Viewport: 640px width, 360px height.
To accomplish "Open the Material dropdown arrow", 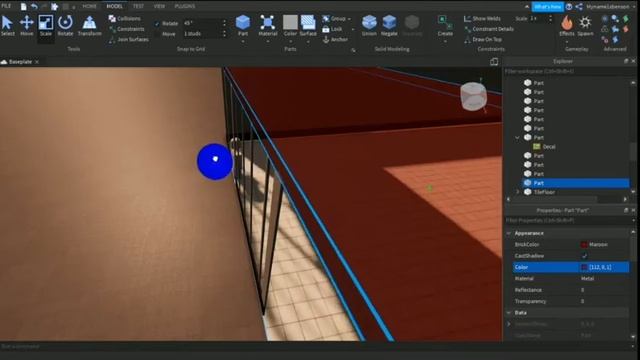I will 267,42.
